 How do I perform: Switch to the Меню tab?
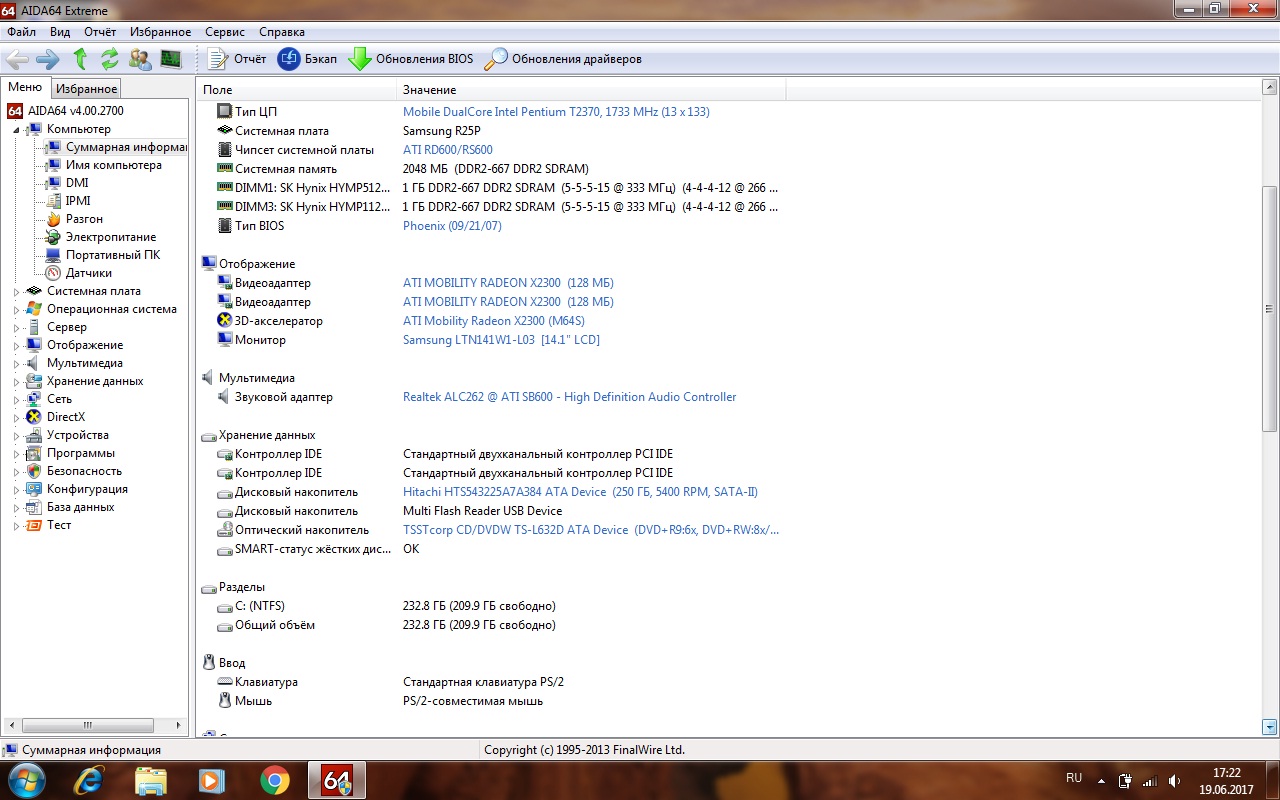25,88
